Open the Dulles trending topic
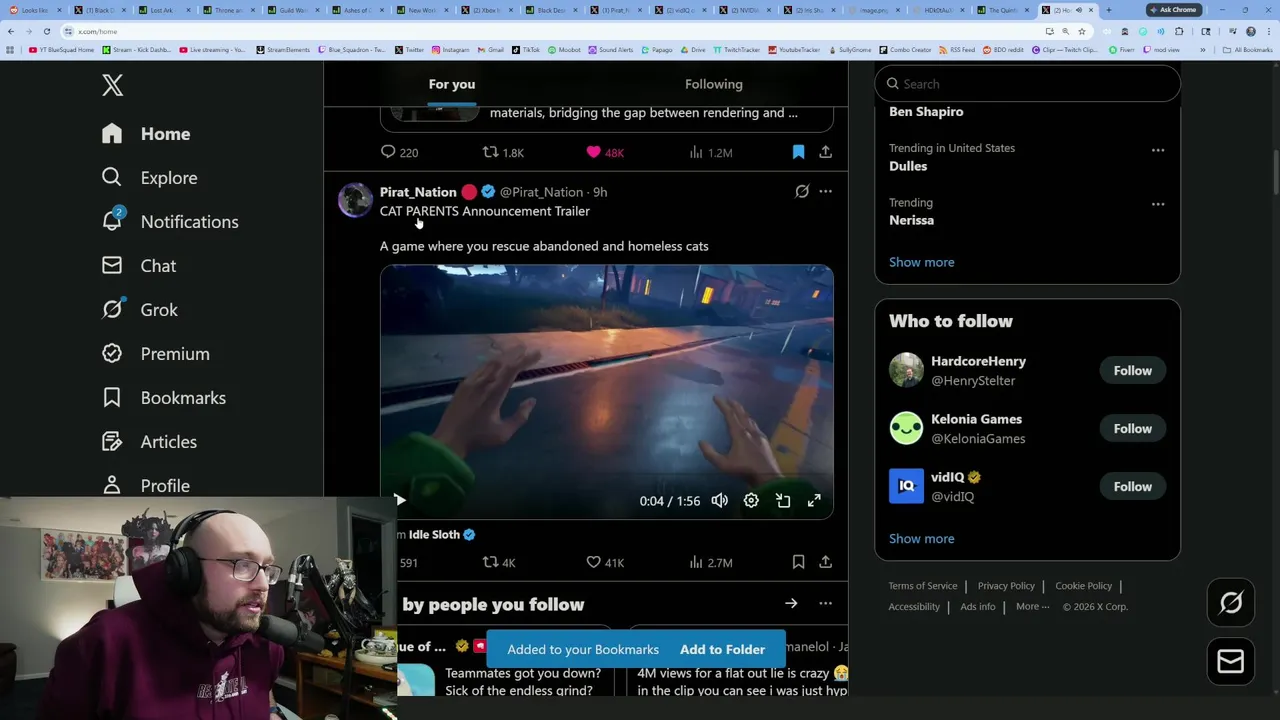The width and height of the screenshot is (1280, 720). [908, 166]
